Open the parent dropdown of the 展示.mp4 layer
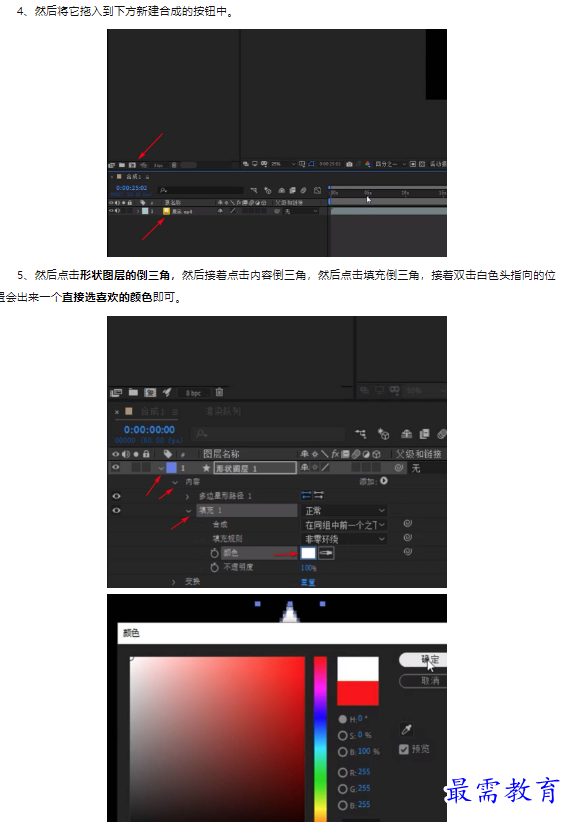Image resolution: width=568 pixels, height=822 pixels. [301, 211]
